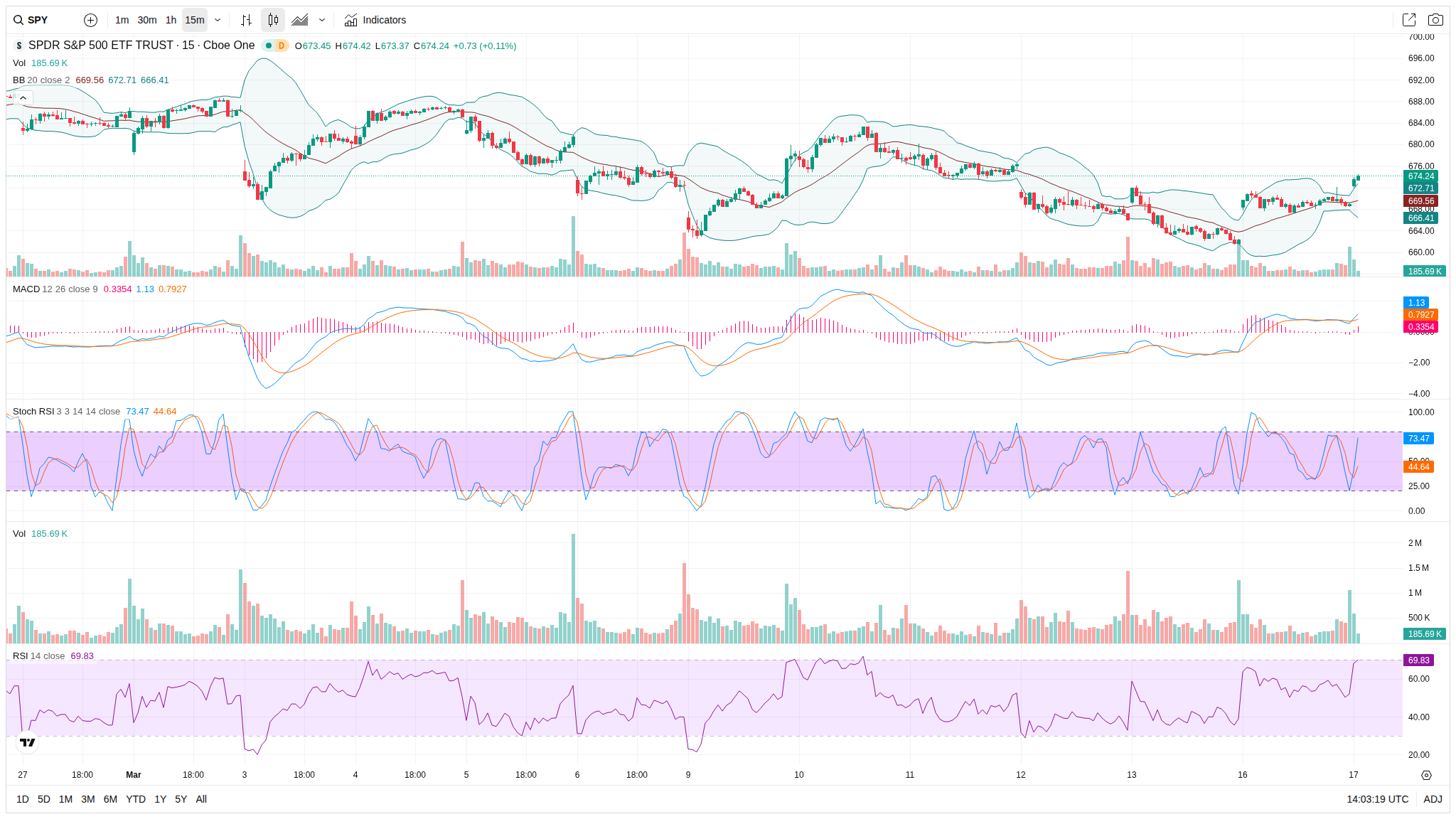
Task: Collapse the indicator legend with chevron
Action: coord(23,98)
